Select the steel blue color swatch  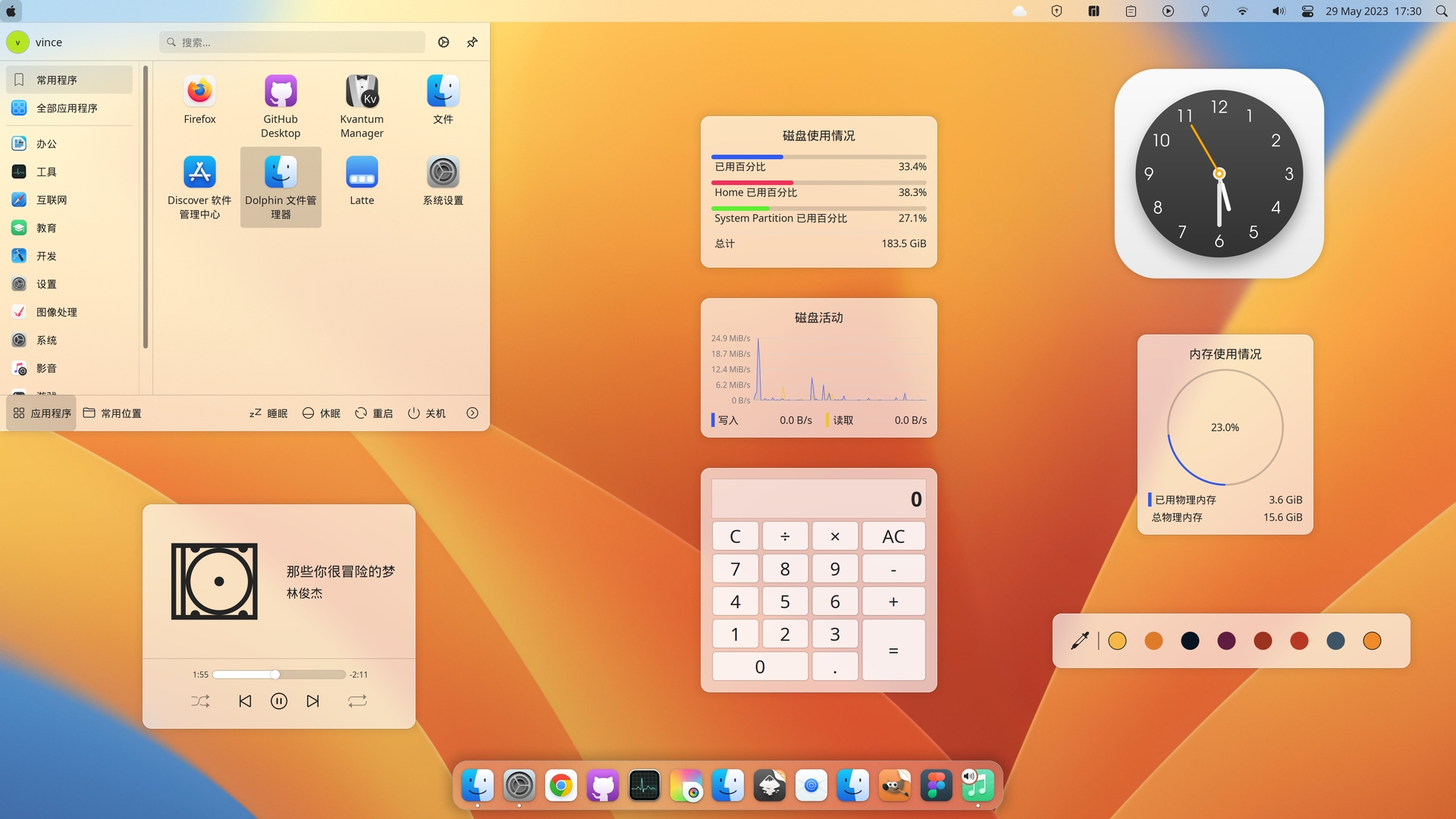pos(1335,641)
